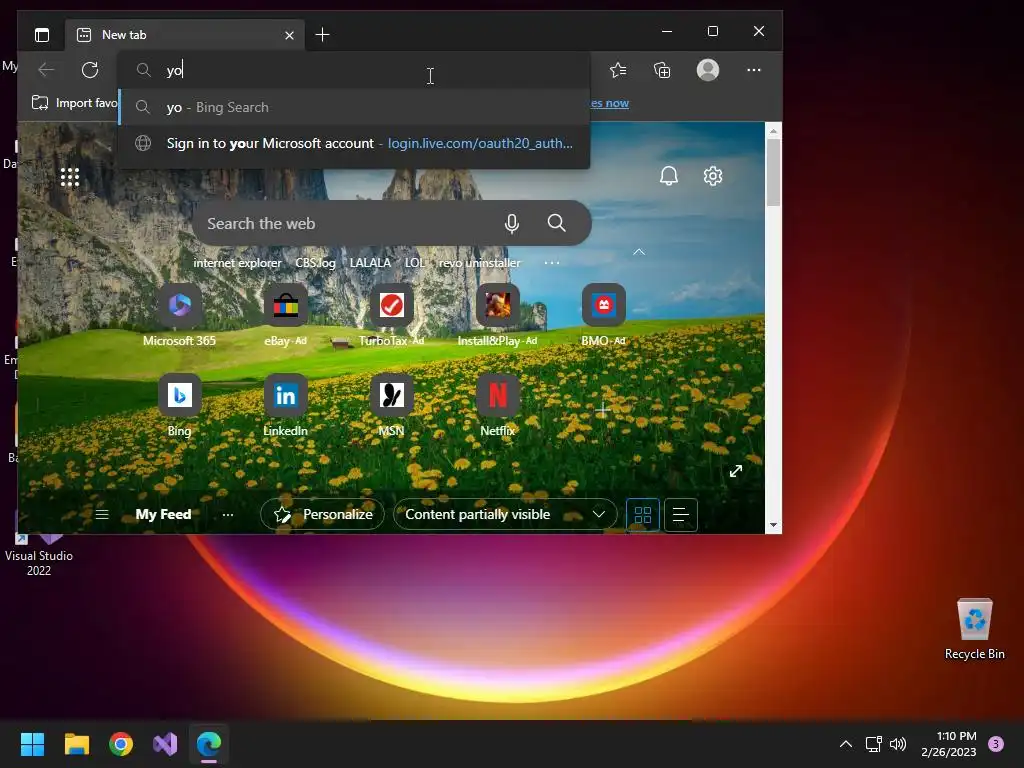The width and height of the screenshot is (1024, 768).
Task: Open Content partially visible dropdown
Action: click(505, 515)
